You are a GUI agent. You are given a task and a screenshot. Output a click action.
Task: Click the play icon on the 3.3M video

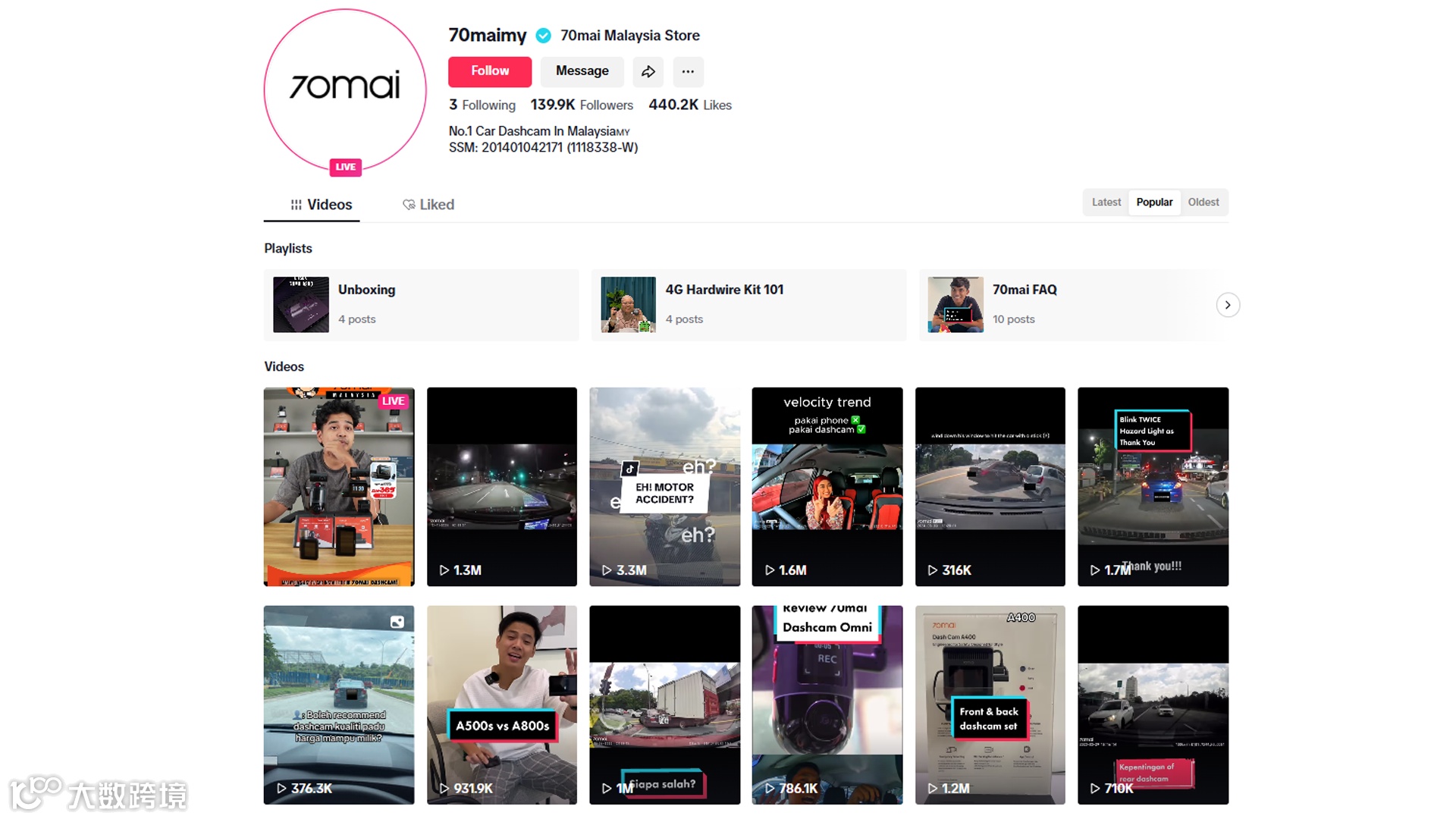click(x=607, y=570)
